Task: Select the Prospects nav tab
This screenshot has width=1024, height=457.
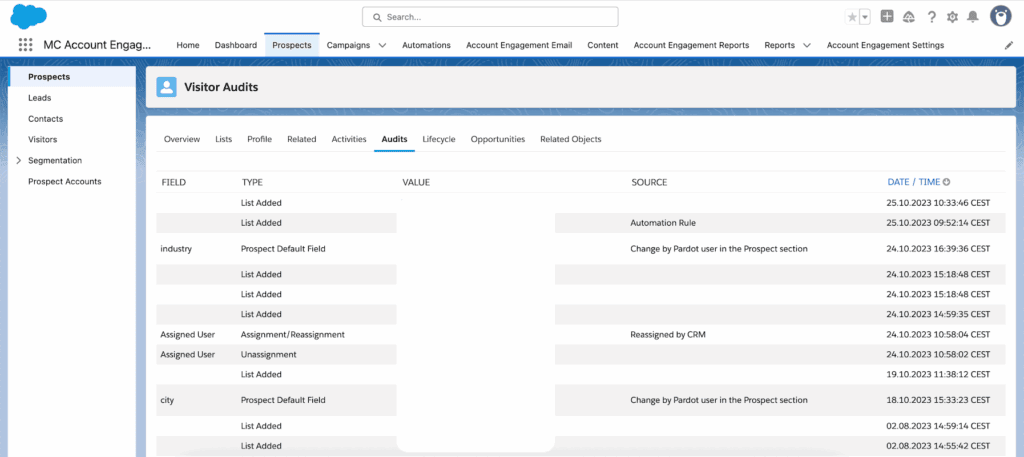Action: click(292, 45)
